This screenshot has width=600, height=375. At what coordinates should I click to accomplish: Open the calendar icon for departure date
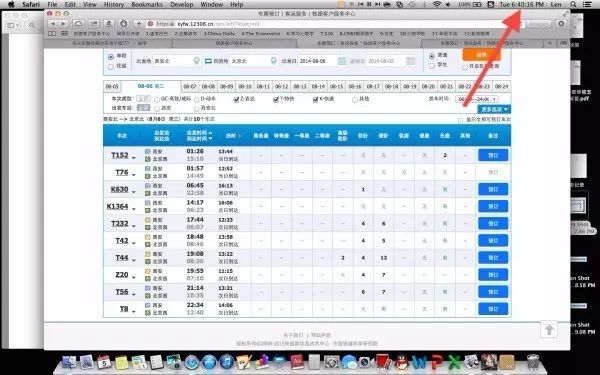pos(342,61)
